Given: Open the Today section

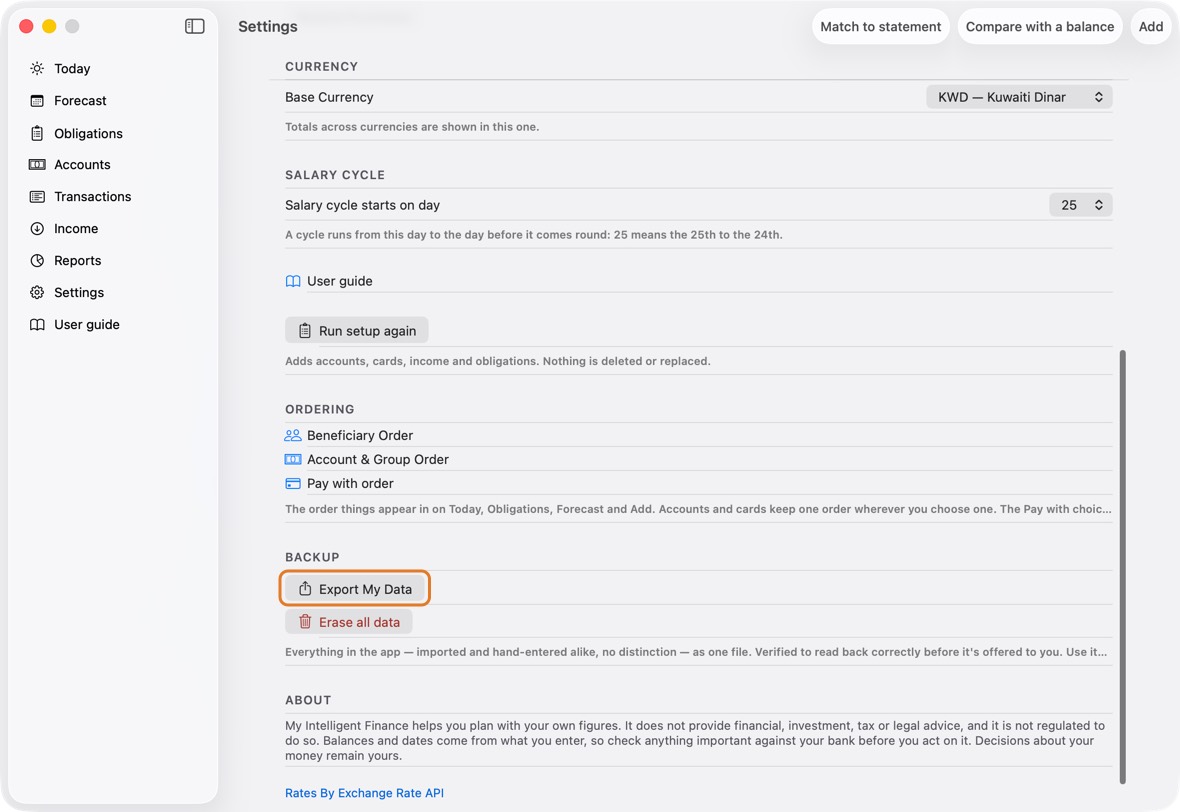Looking at the screenshot, I should pos(72,68).
